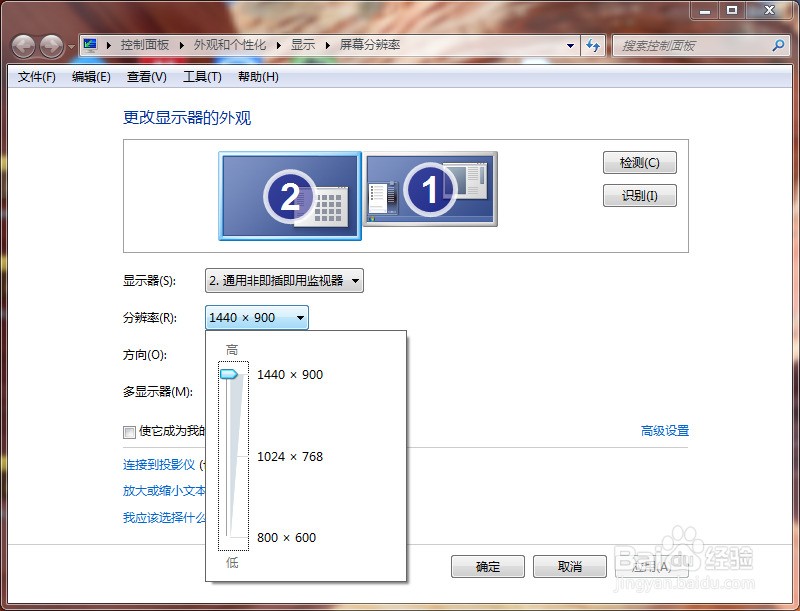Click inside the 搜索控制面板 search field
800x611 pixels.
tap(690, 45)
